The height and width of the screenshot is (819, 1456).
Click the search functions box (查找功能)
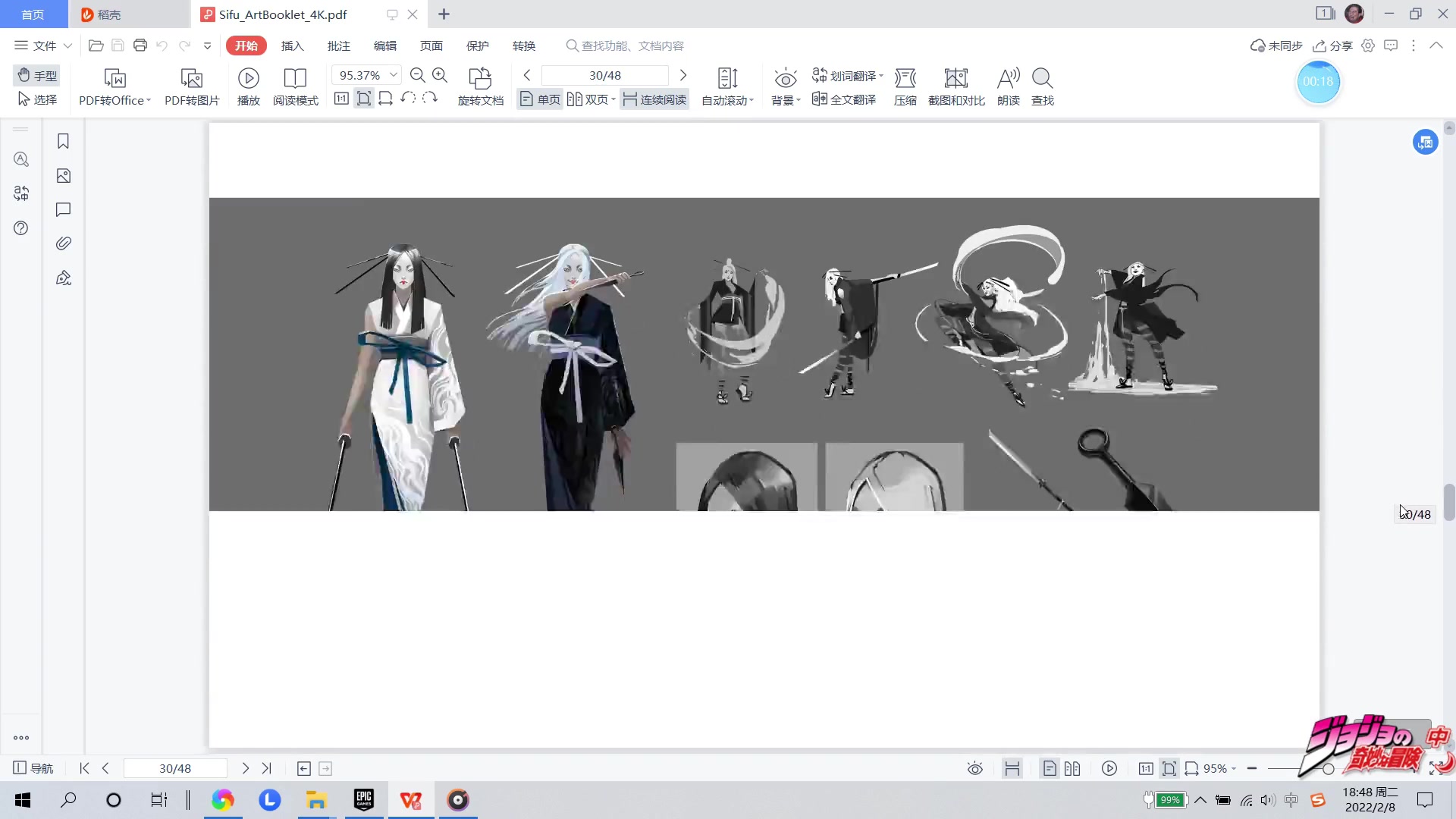(x=626, y=45)
